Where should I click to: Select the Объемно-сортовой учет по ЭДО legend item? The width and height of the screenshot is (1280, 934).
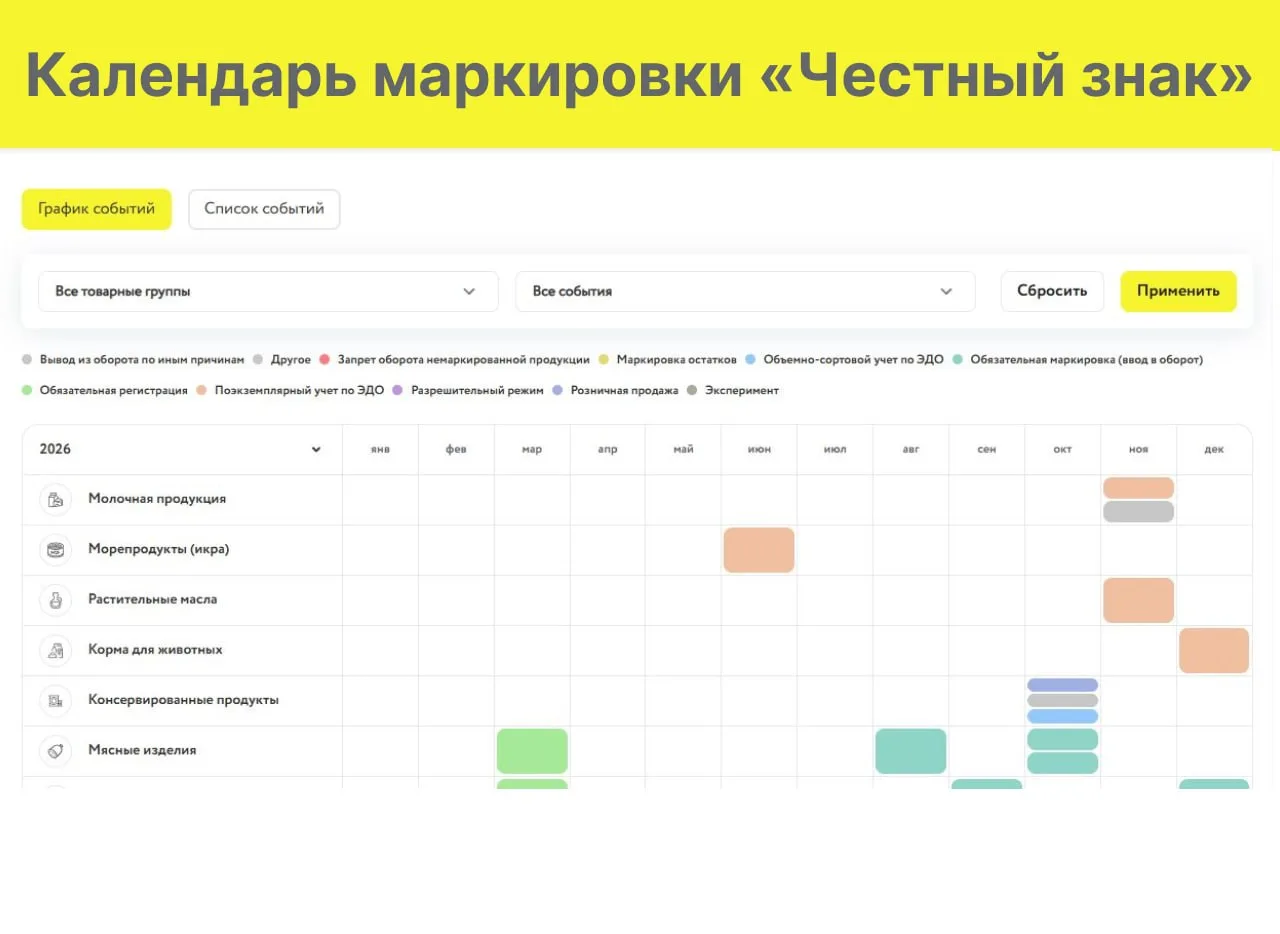point(844,359)
